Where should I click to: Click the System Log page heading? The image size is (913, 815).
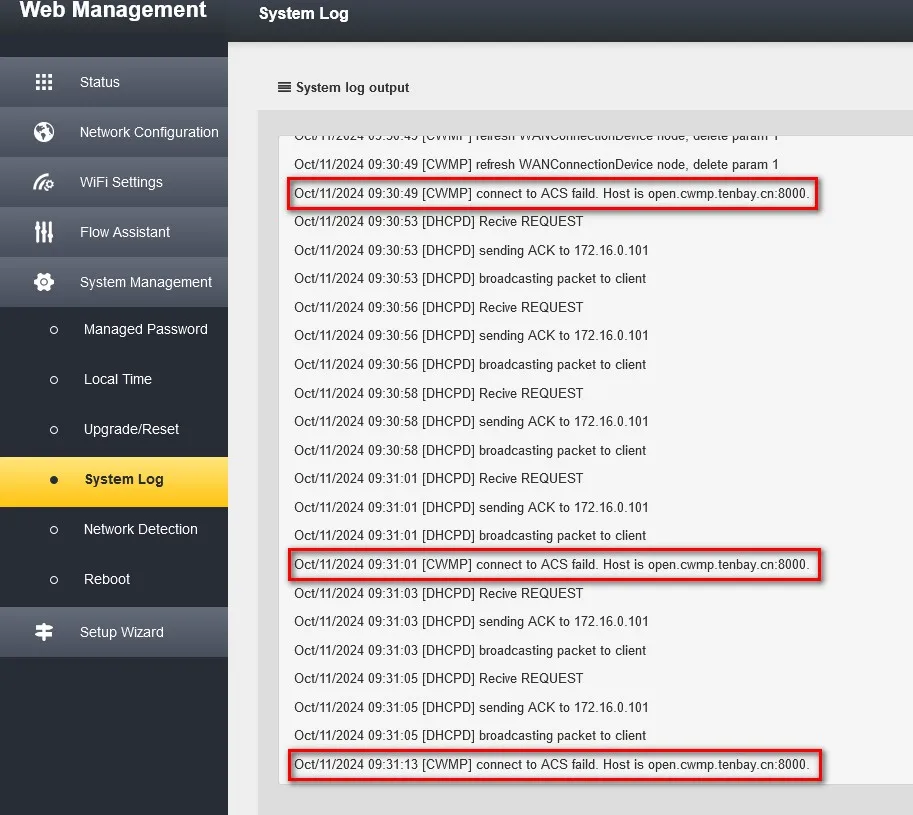pyautogui.click(x=303, y=13)
